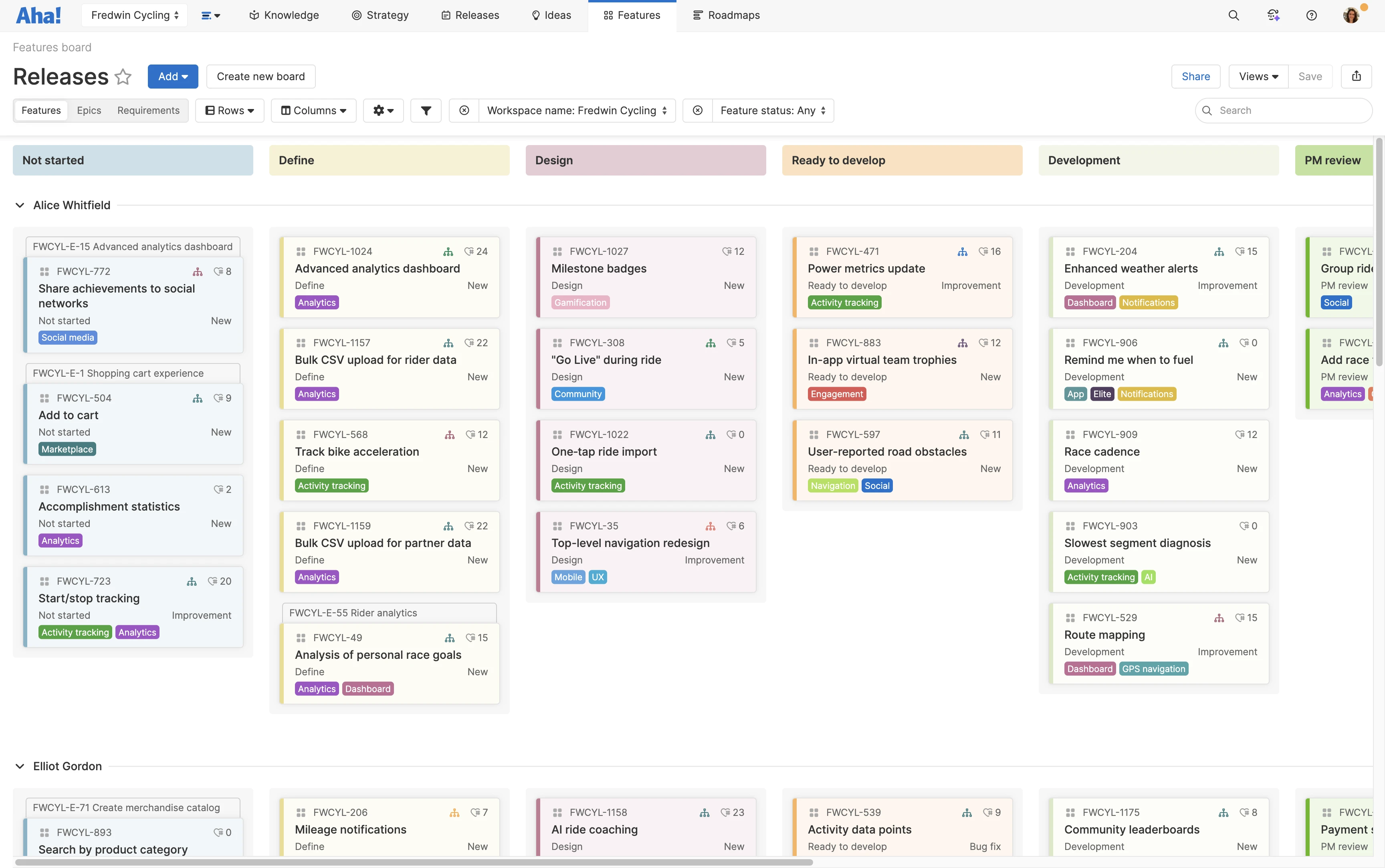Click comments icon on FWCYL-1175 card
Screen dimensions: 1385x868
coord(1244,812)
